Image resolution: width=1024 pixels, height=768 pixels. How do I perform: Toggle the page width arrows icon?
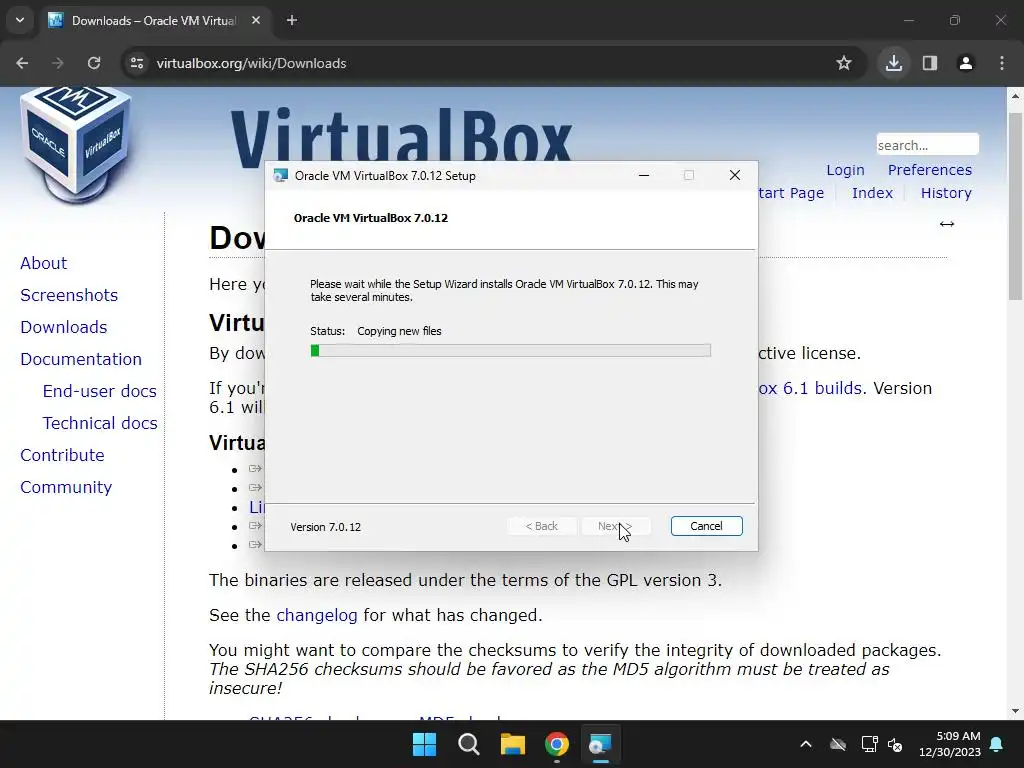click(x=946, y=224)
